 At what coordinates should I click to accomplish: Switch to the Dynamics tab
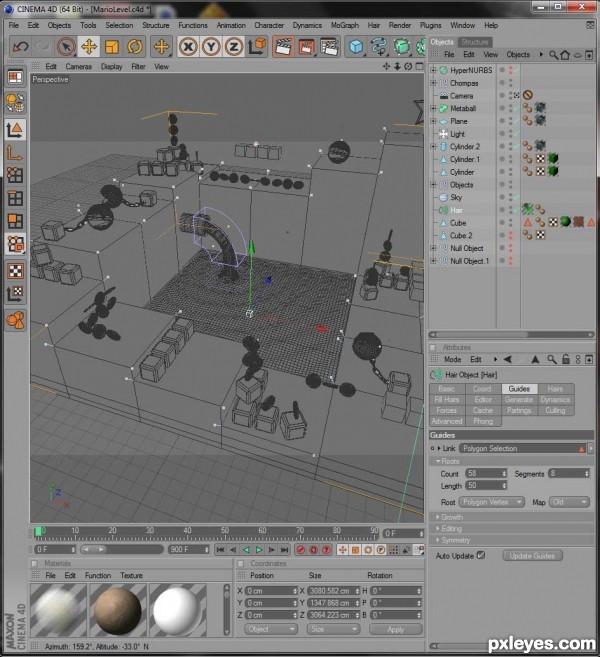[555, 400]
